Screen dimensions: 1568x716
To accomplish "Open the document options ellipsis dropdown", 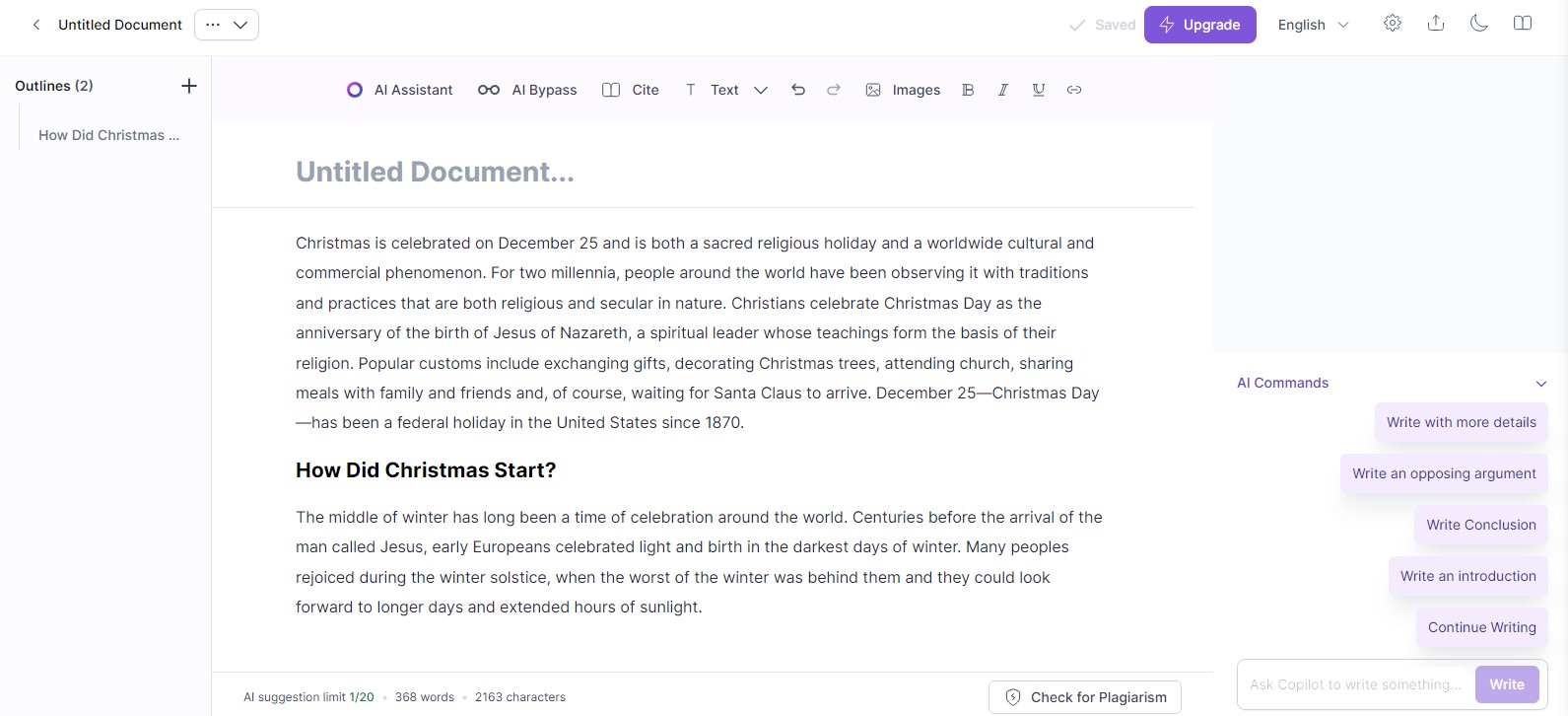I will [x=227, y=25].
